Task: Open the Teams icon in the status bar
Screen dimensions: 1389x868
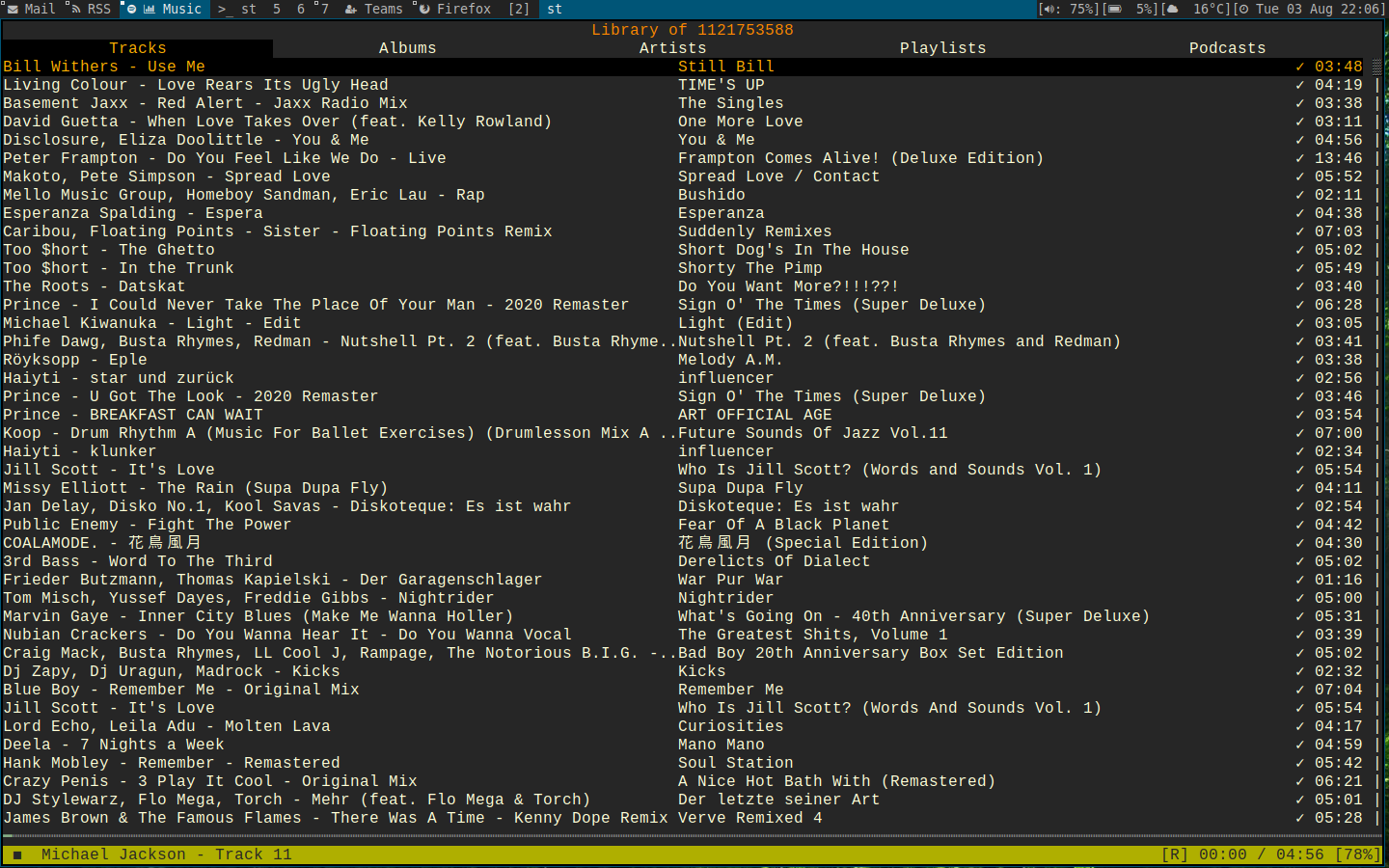Action: pos(351,9)
